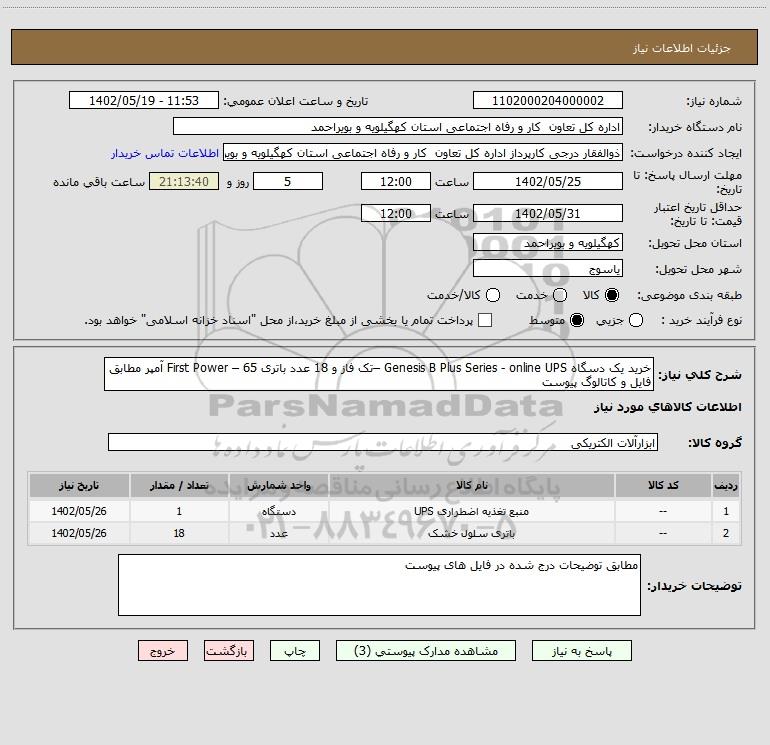The width and height of the screenshot is (770, 745).
Task: Click the goods group field ابزارآلات الکتریکی
Action: [x=383, y=442]
